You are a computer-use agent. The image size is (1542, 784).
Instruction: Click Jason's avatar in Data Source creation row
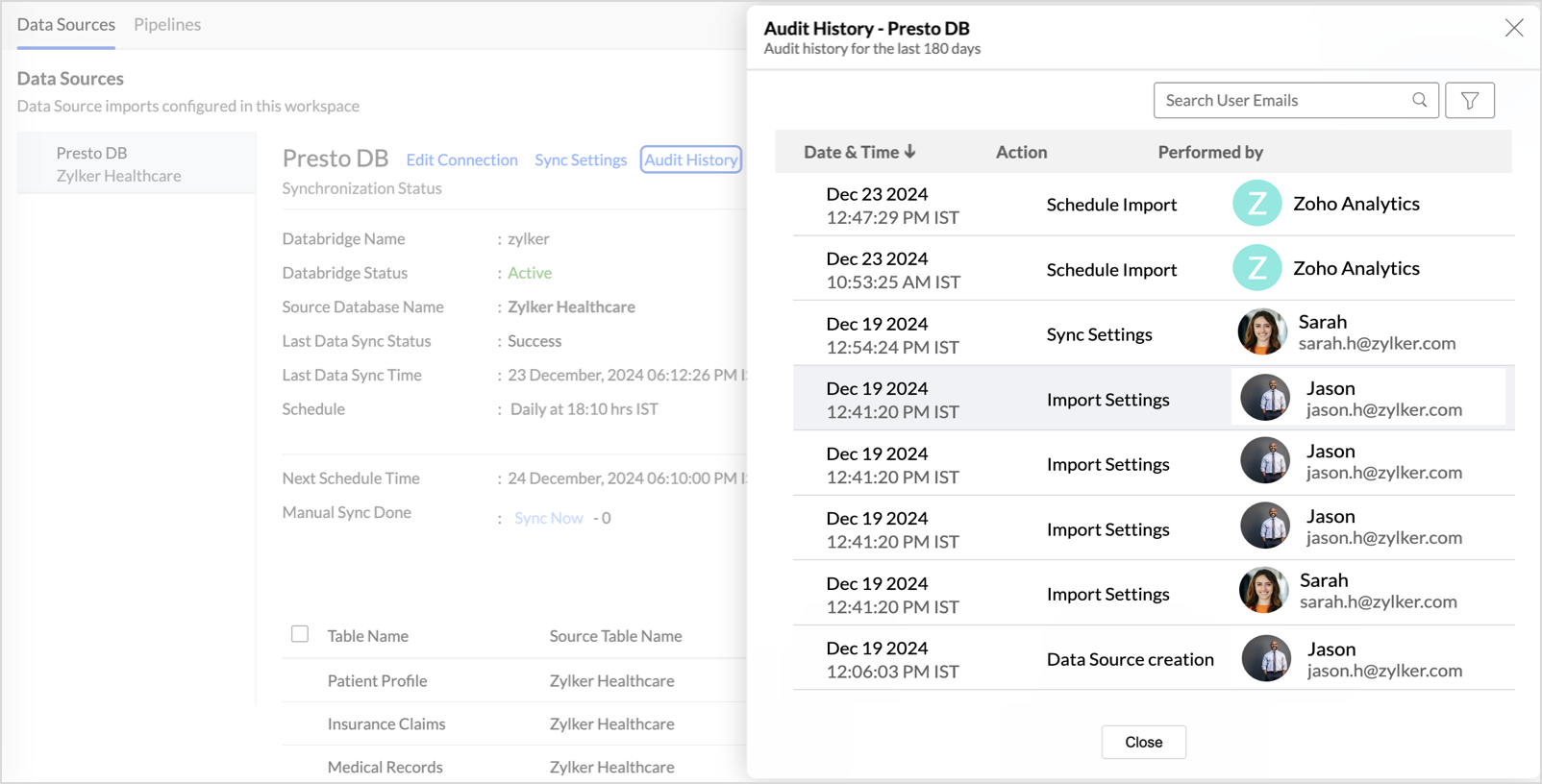coord(1265,658)
